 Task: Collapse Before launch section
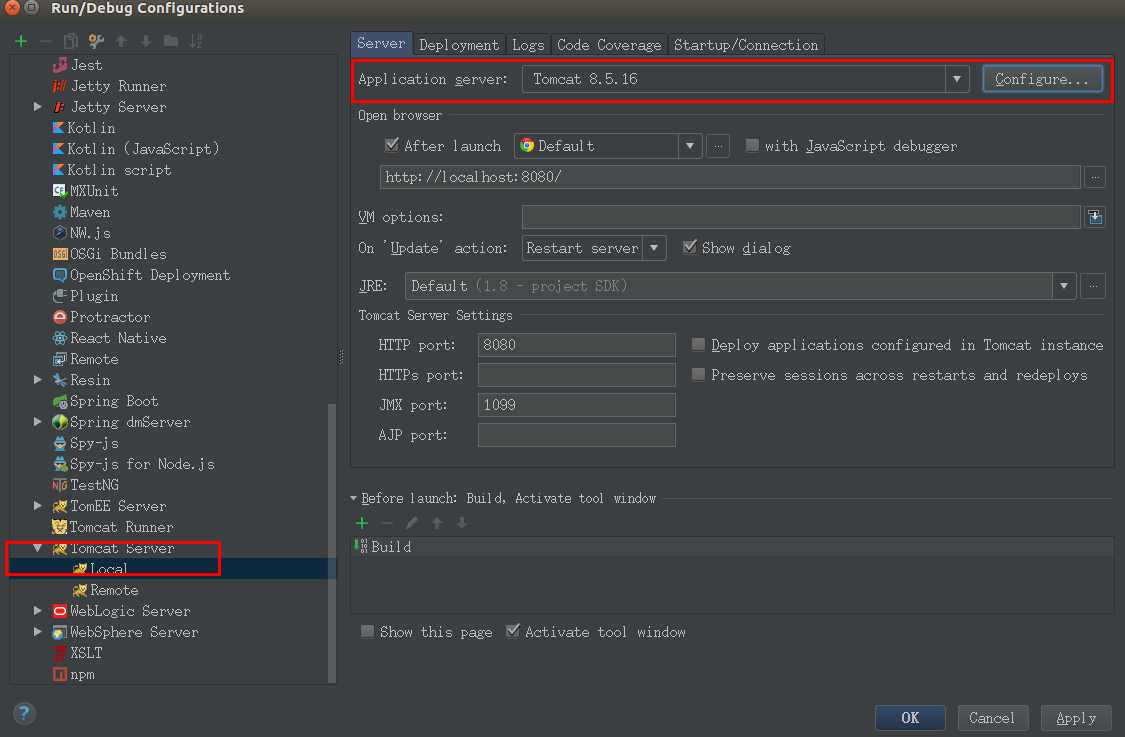[x=354, y=498]
